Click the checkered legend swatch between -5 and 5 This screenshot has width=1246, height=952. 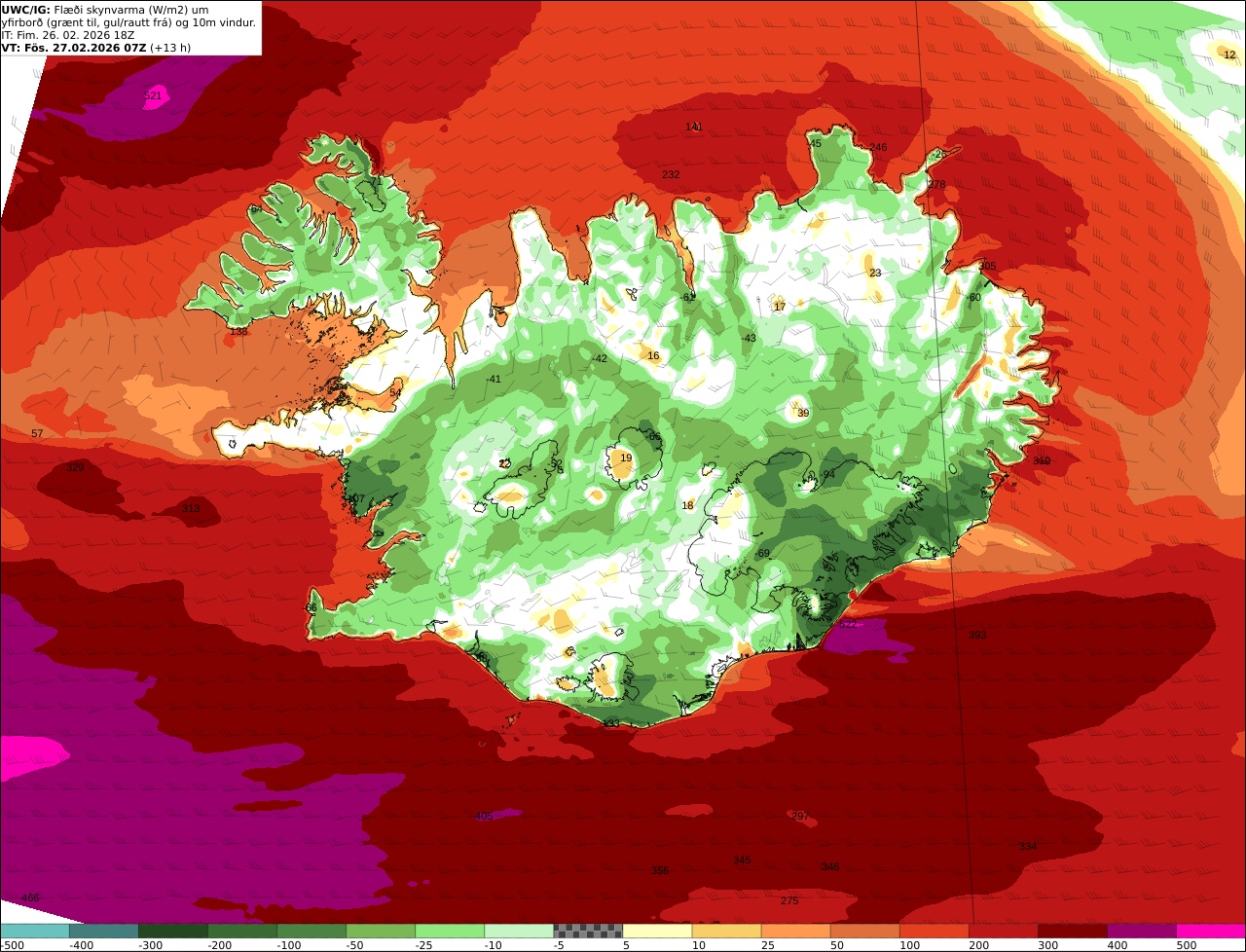tap(588, 931)
